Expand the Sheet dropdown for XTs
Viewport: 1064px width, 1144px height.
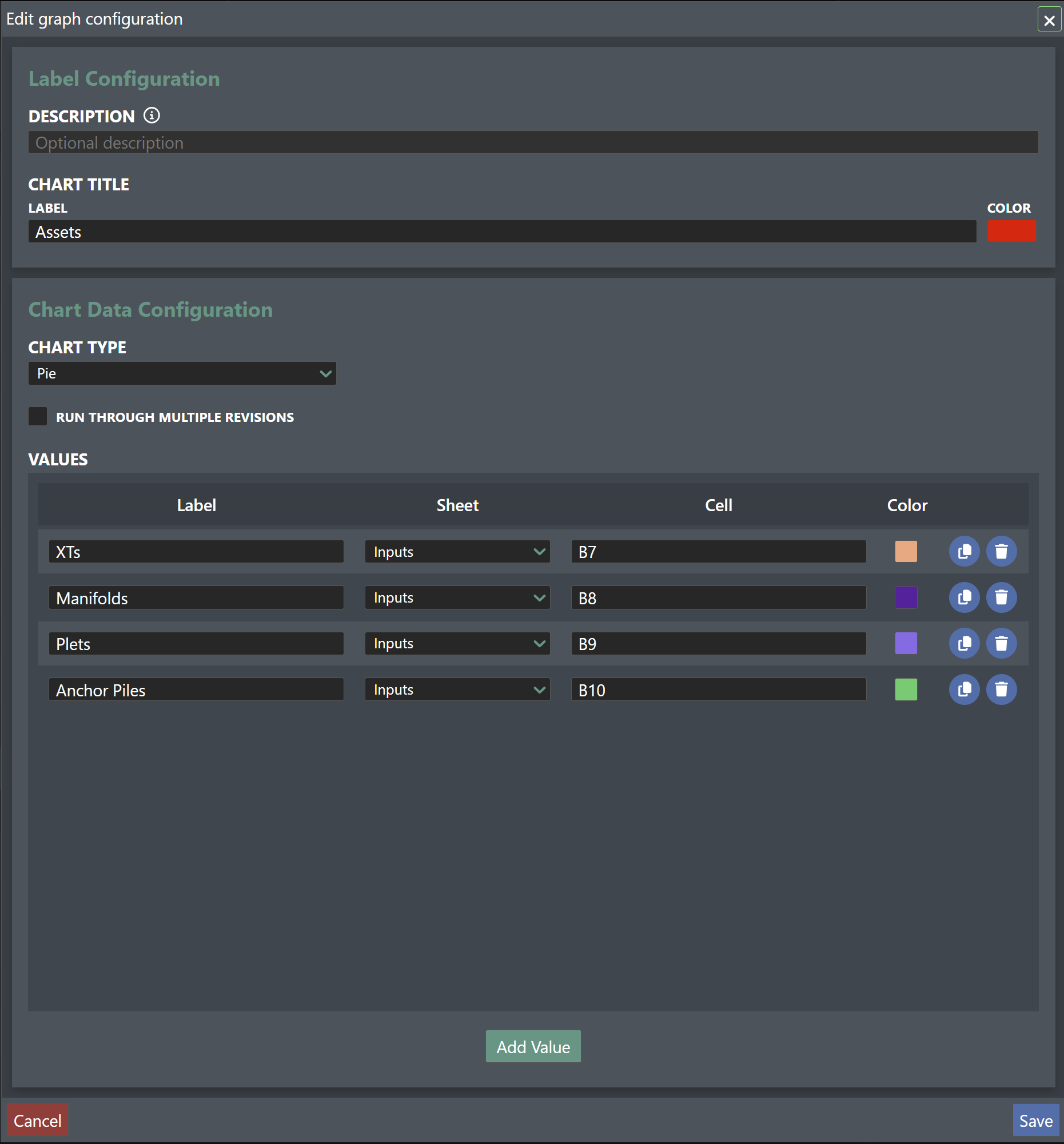[457, 551]
